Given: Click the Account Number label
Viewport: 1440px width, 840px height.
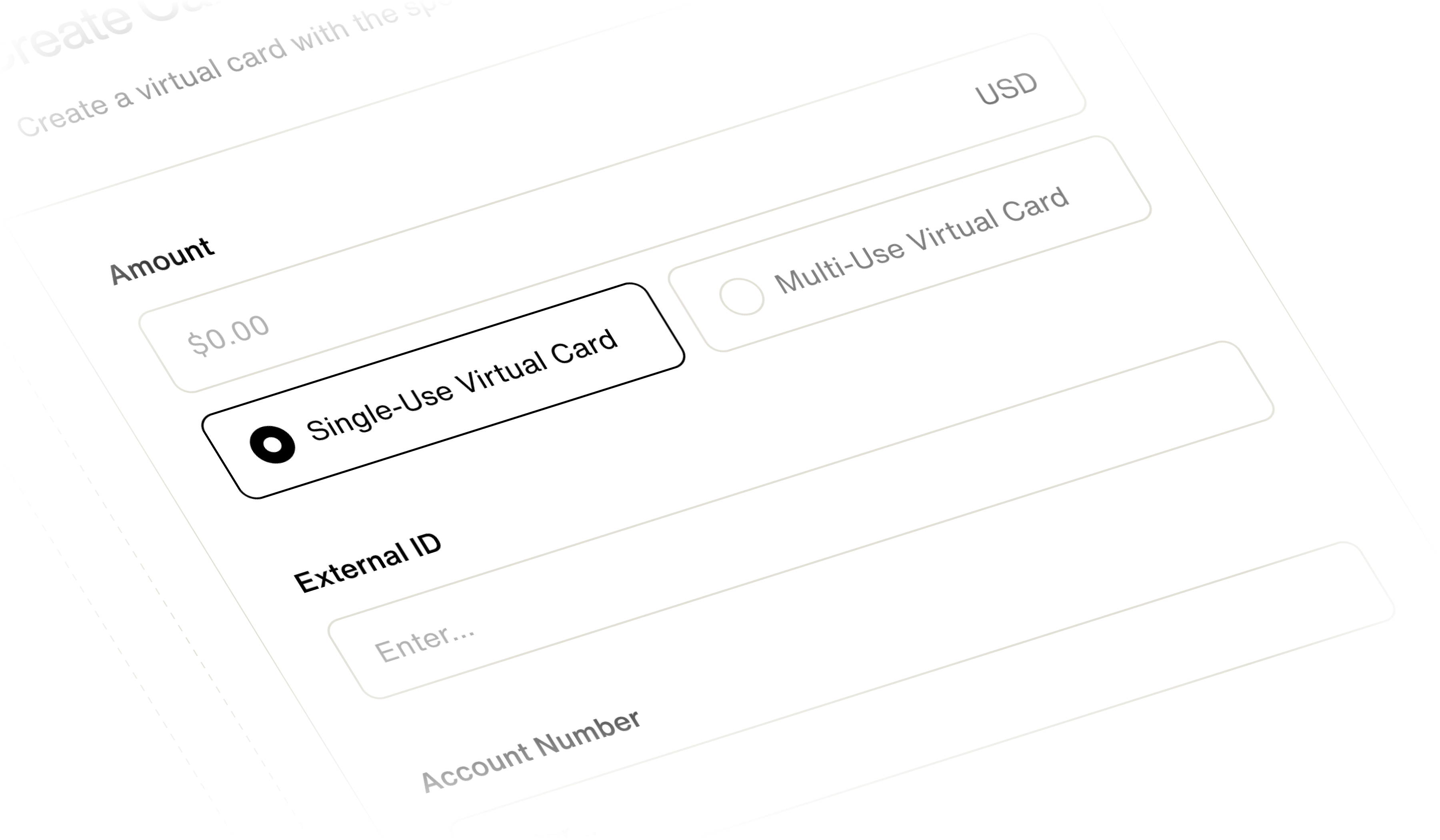Looking at the screenshot, I should click(530, 752).
